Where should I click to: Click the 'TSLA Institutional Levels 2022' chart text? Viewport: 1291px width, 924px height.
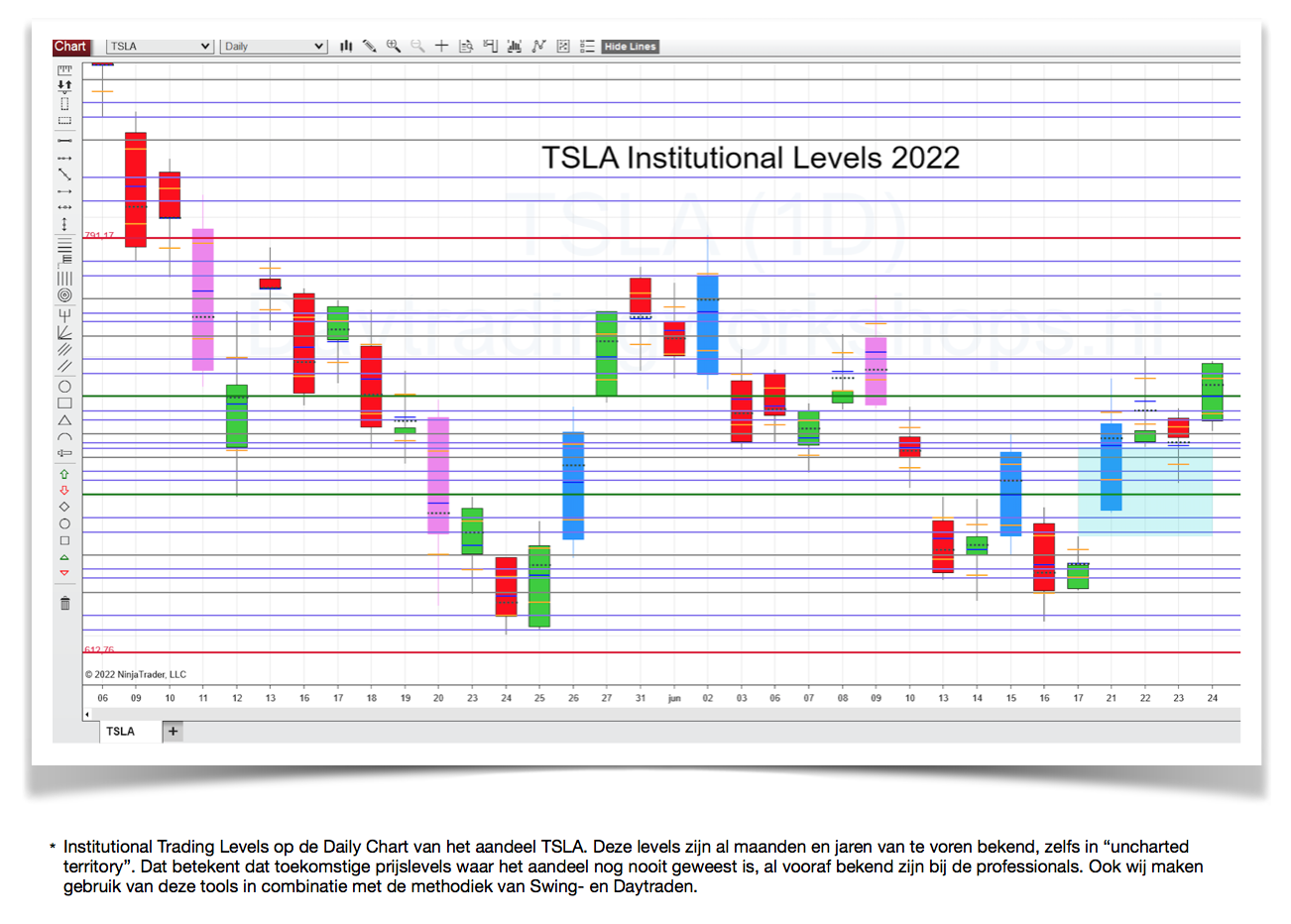pos(750,158)
